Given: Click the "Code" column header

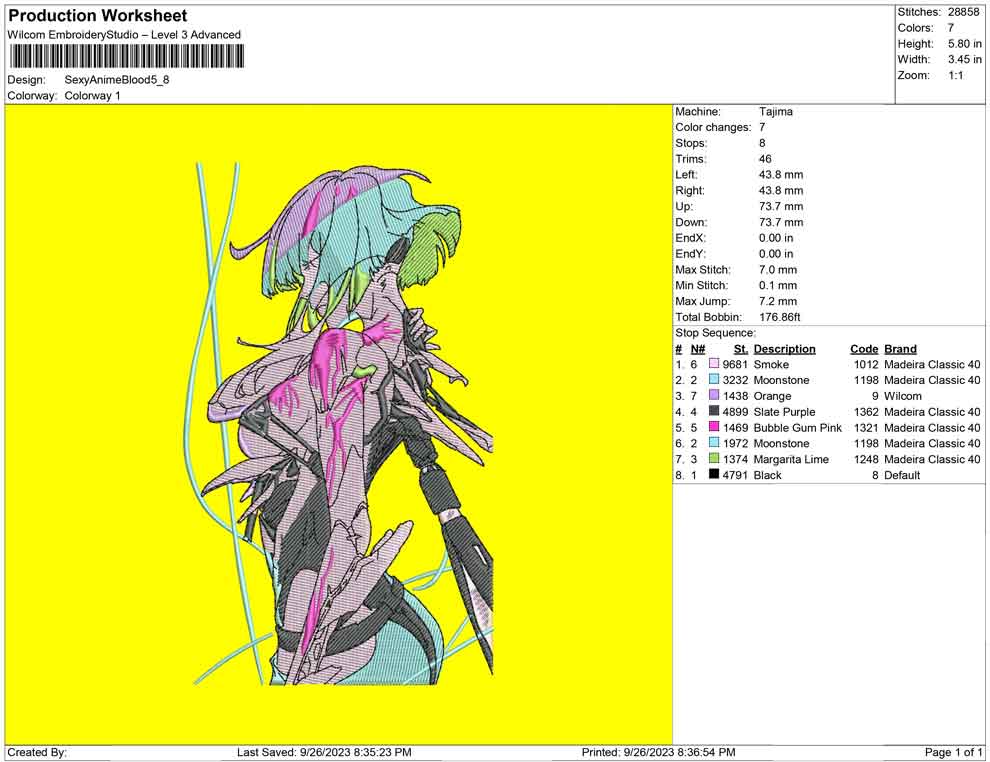Looking at the screenshot, I should (864, 349).
